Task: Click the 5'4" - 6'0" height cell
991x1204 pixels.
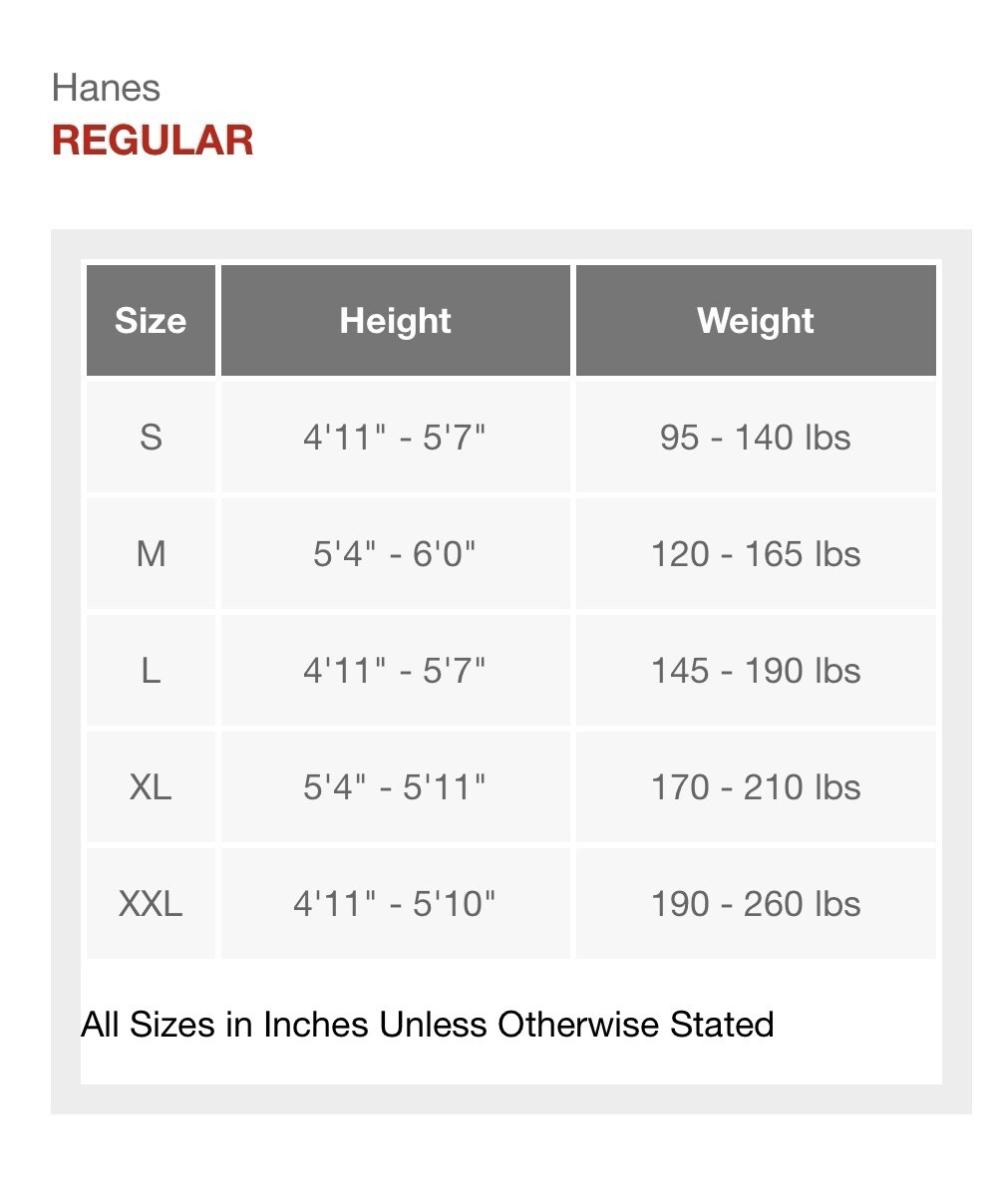Action: (395, 553)
